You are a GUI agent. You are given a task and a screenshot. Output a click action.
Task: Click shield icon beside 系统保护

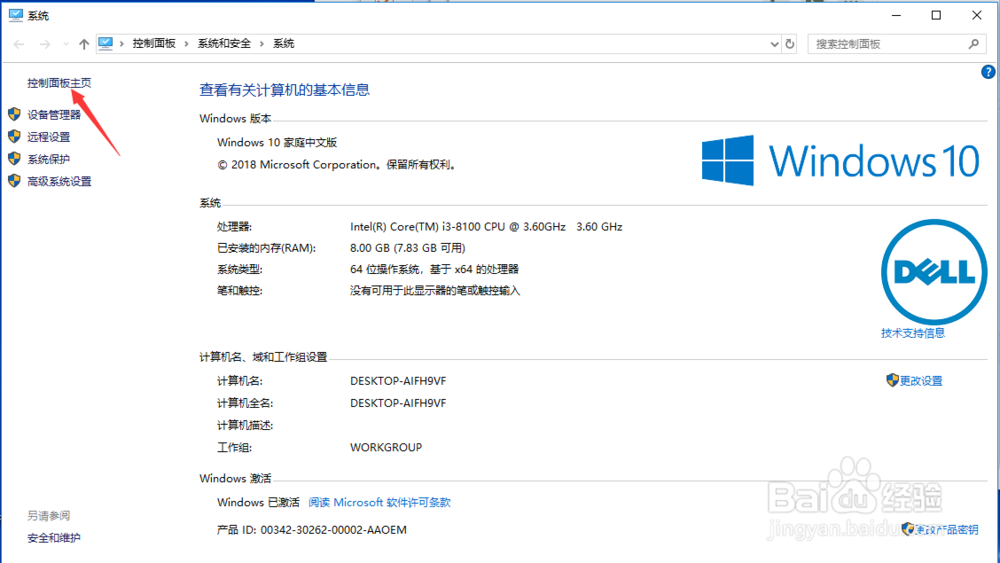point(14,159)
